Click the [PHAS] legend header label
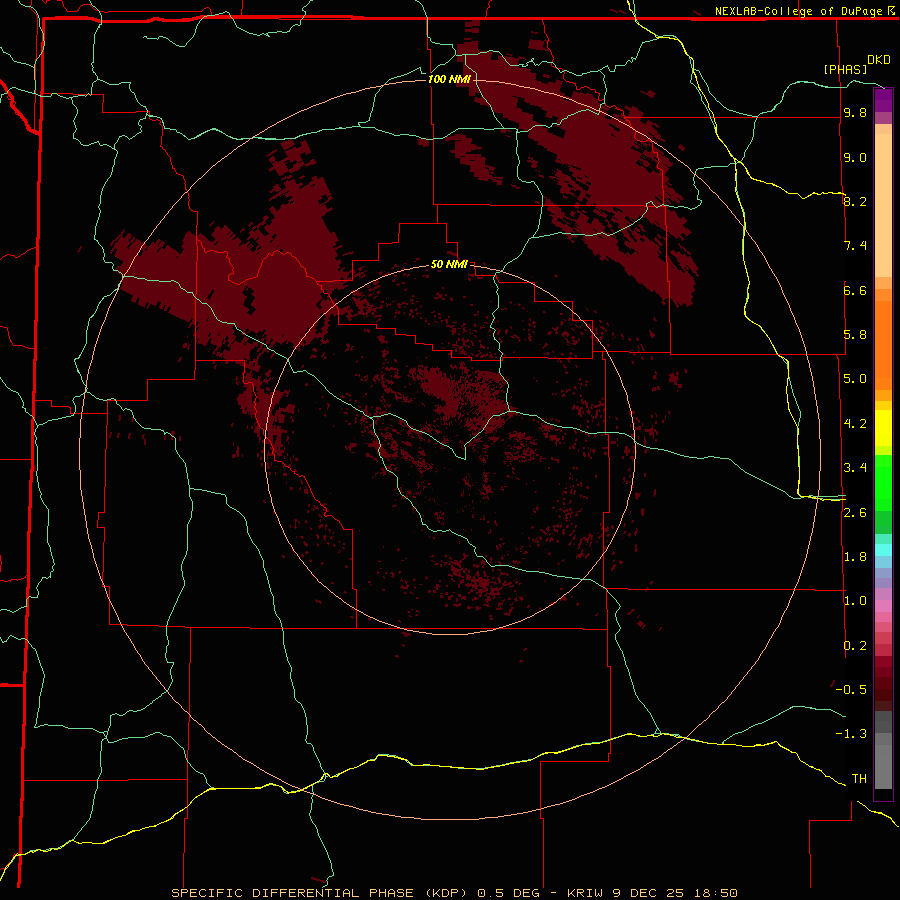Viewport: 900px width, 900px height. [x=845, y=70]
